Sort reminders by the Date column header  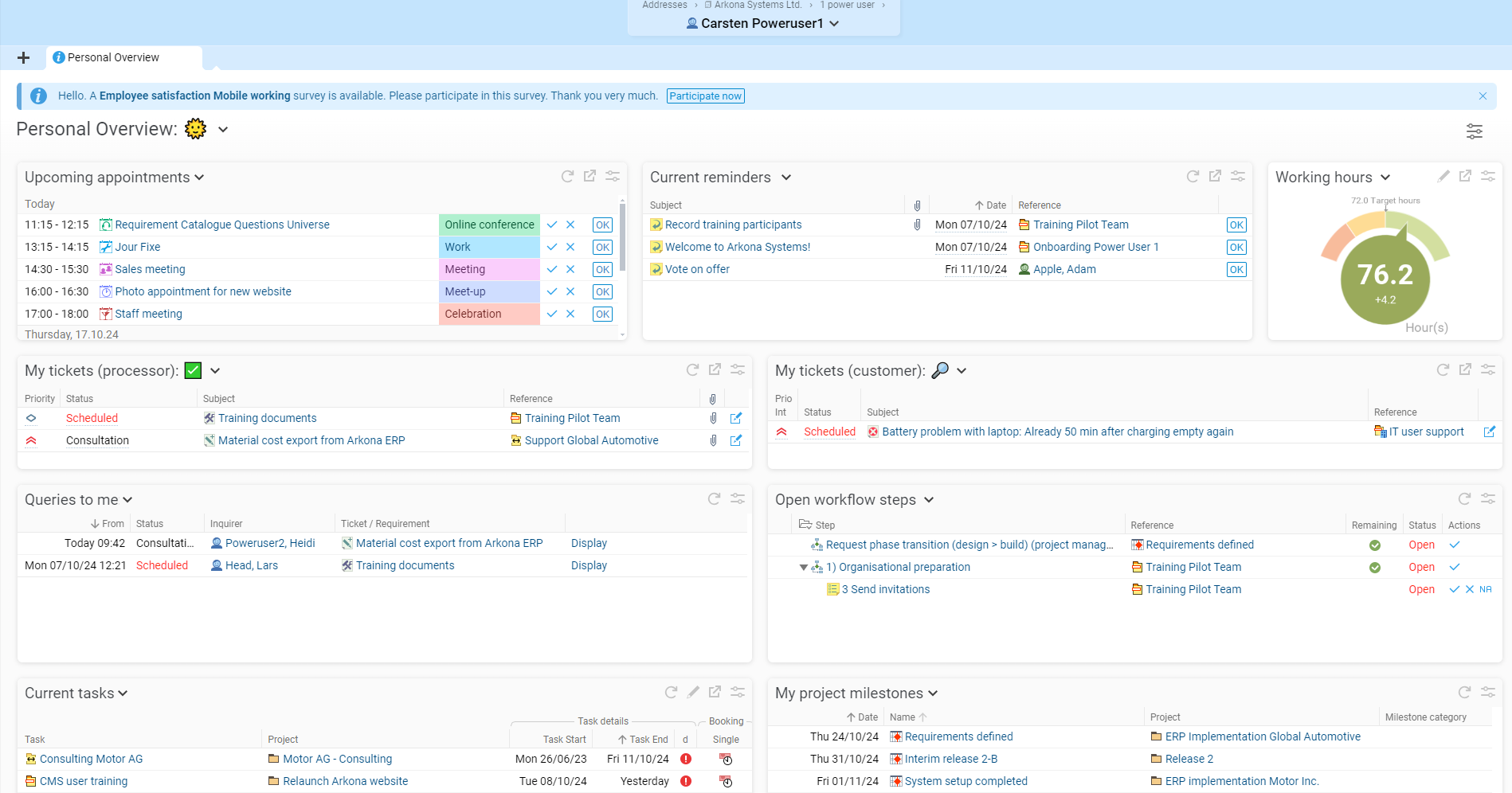(990, 205)
